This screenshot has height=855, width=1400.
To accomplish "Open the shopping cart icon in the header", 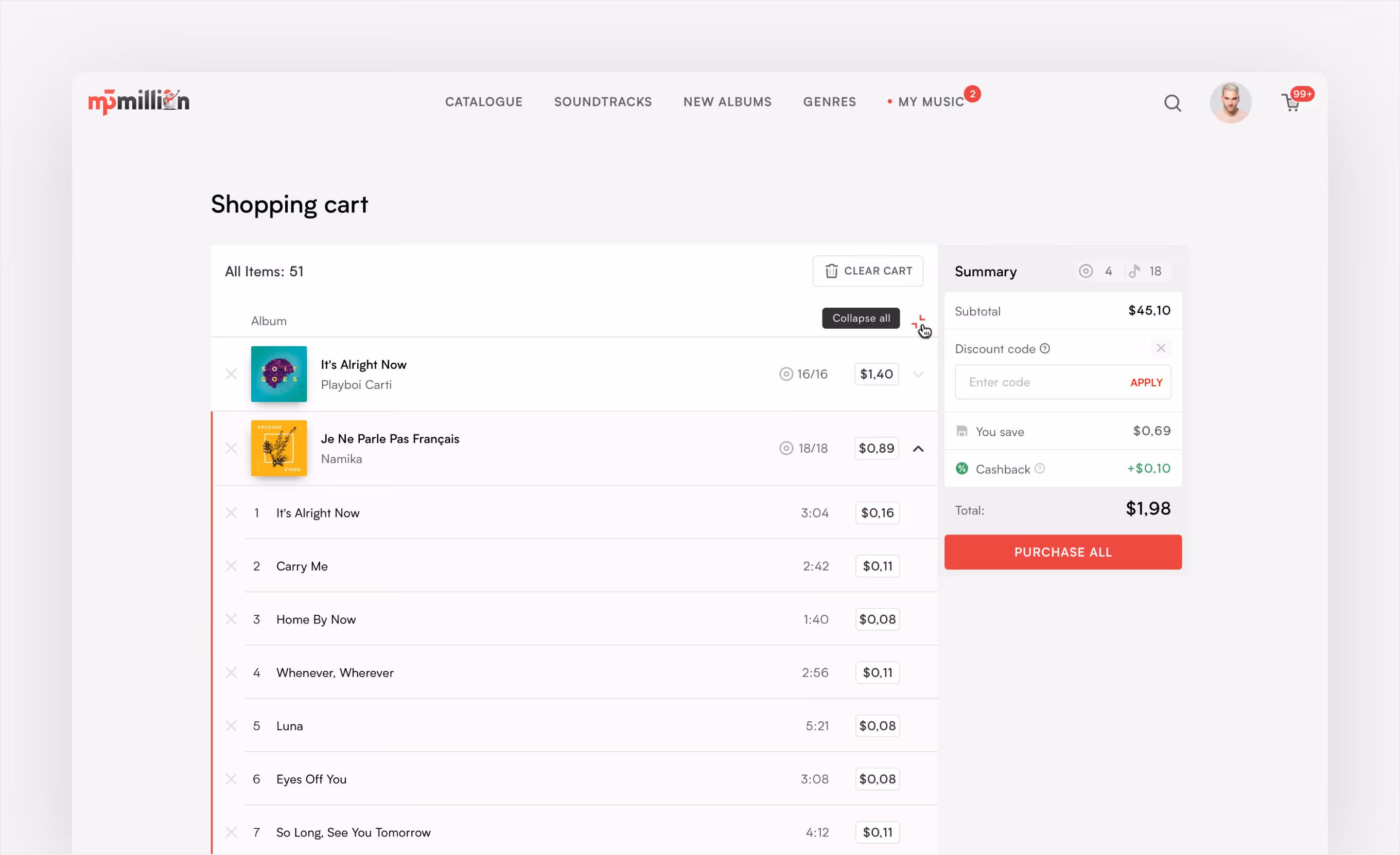I will point(1291,103).
